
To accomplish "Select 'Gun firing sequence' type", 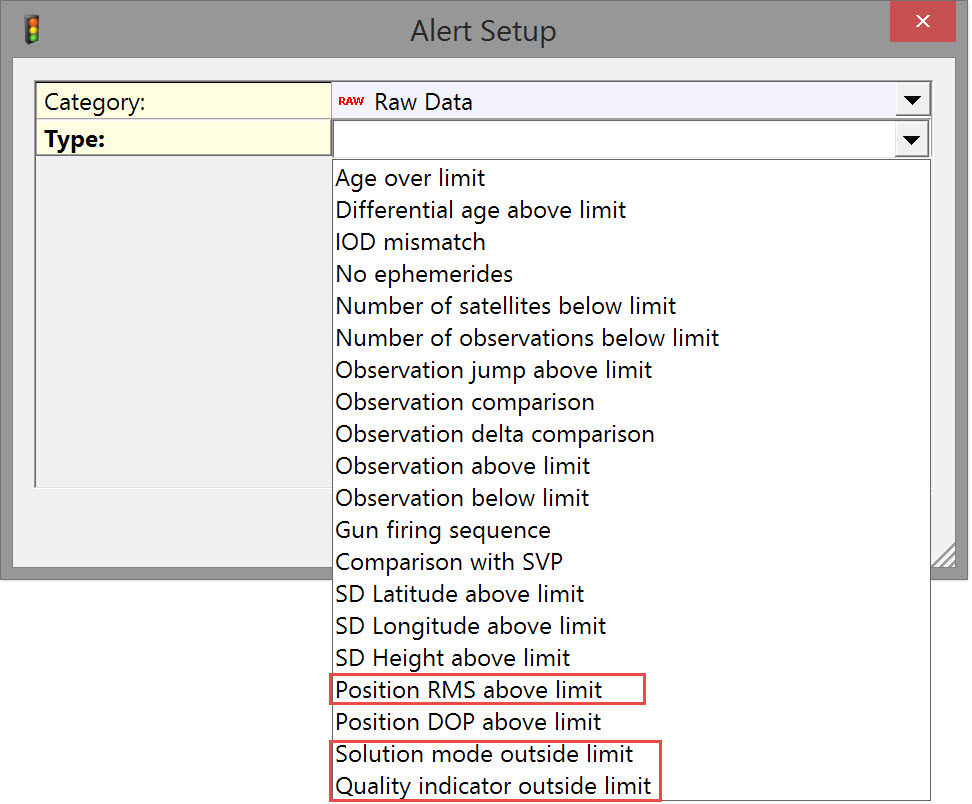I will point(443,530).
